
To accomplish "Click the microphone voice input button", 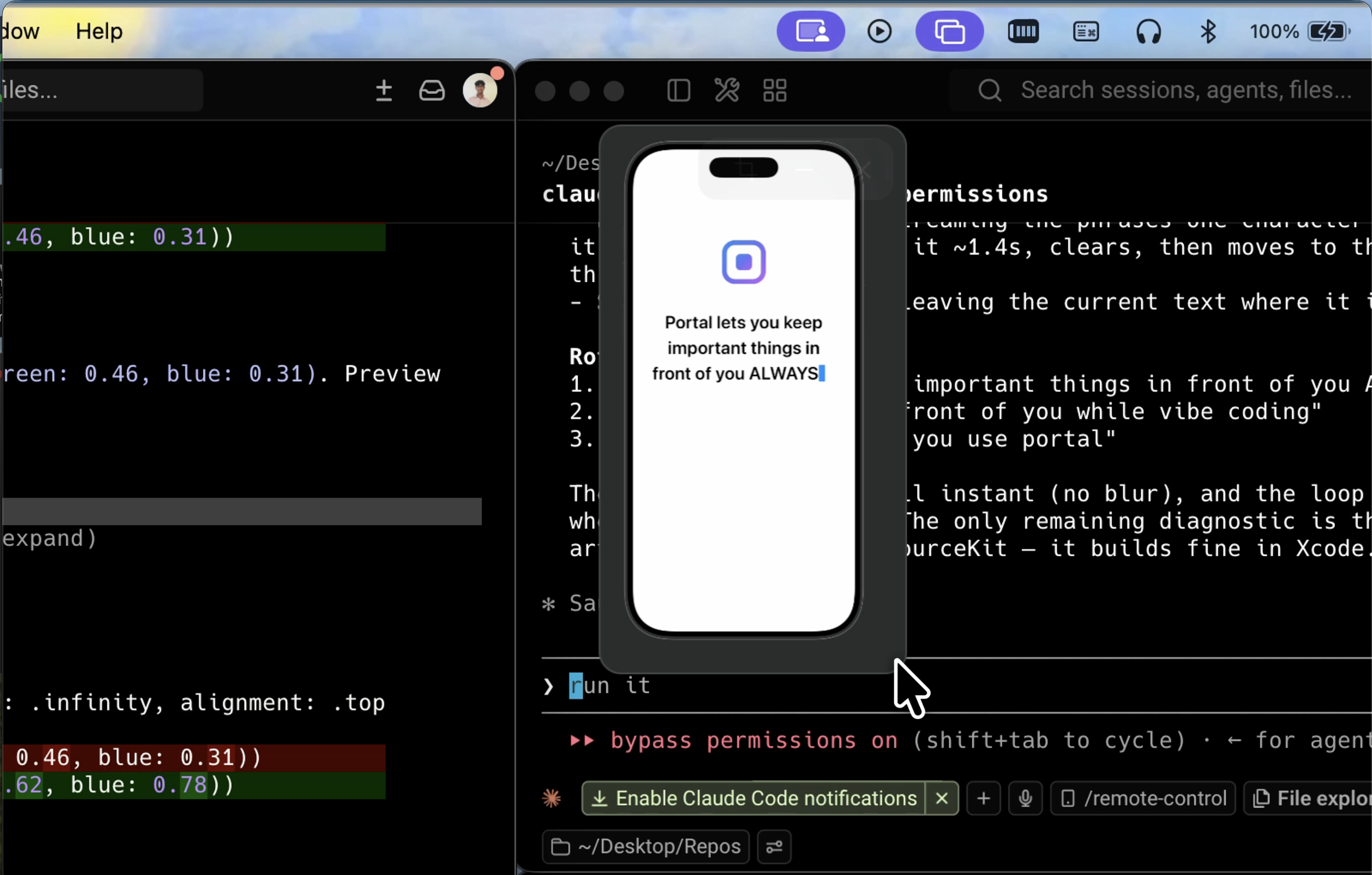I will [x=1025, y=798].
